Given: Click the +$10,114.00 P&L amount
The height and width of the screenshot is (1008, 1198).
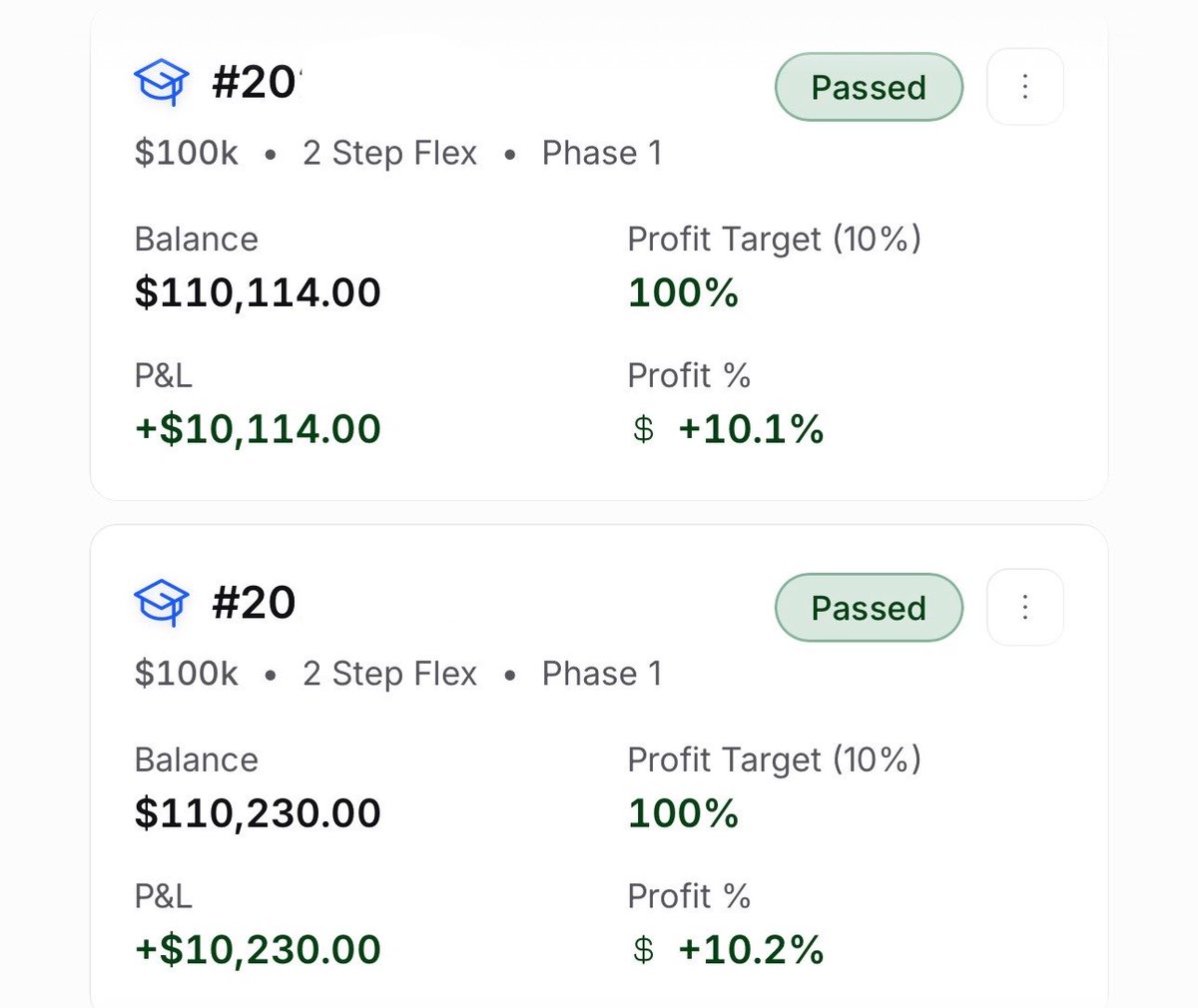Looking at the screenshot, I should [x=258, y=429].
